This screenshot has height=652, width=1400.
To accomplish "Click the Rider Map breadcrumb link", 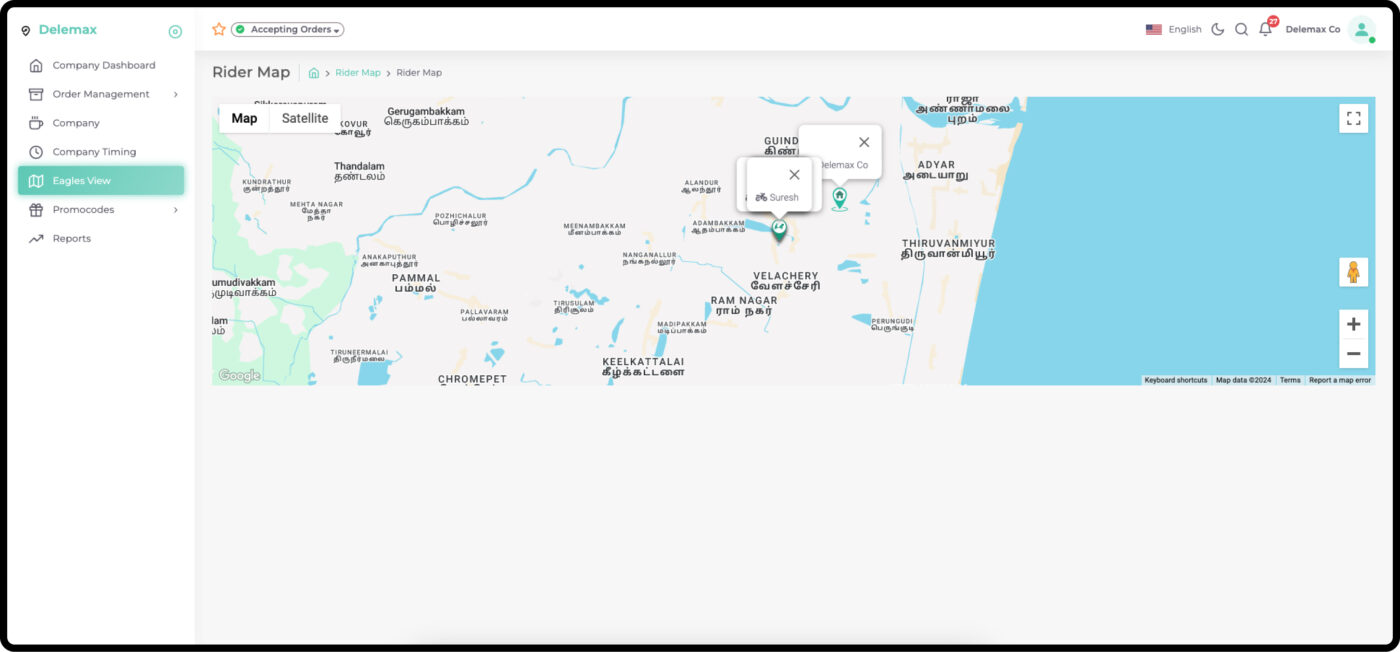I will [357, 73].
